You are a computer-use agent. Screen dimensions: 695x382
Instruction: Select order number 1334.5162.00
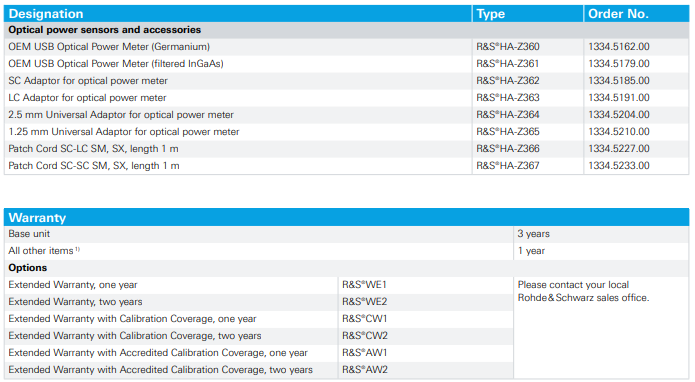[619, 47]
